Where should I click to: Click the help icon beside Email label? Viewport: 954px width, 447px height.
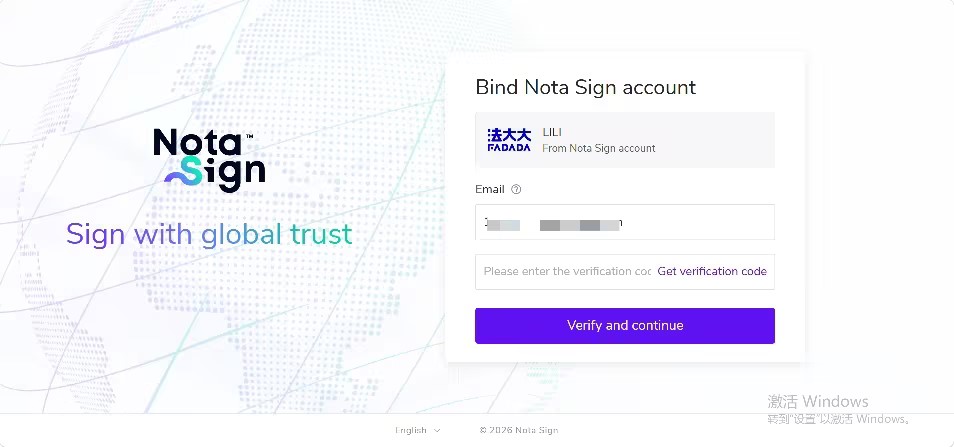pyautogui.click(x=516, y=189)
